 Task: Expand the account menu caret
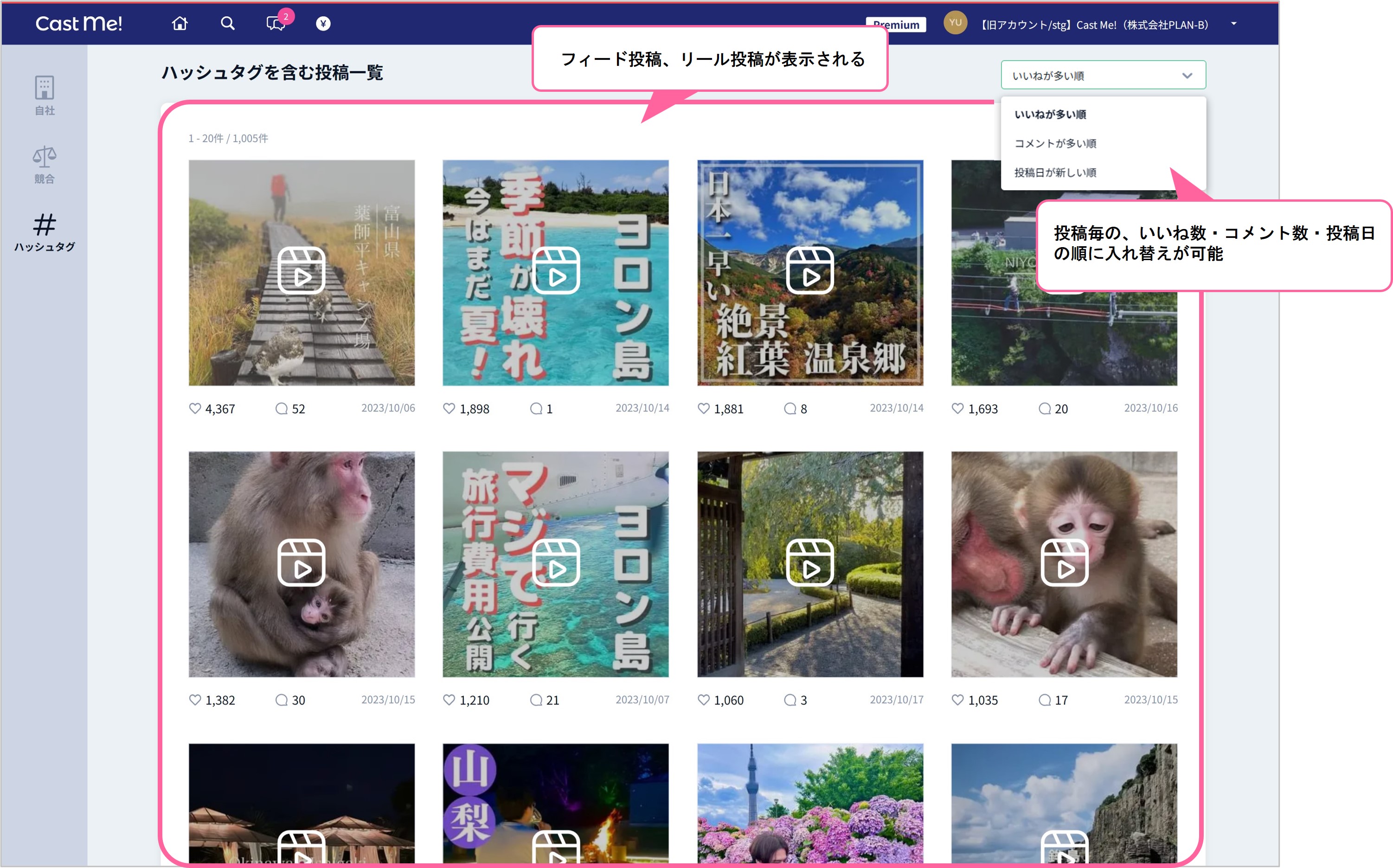tap(1233, 24)
